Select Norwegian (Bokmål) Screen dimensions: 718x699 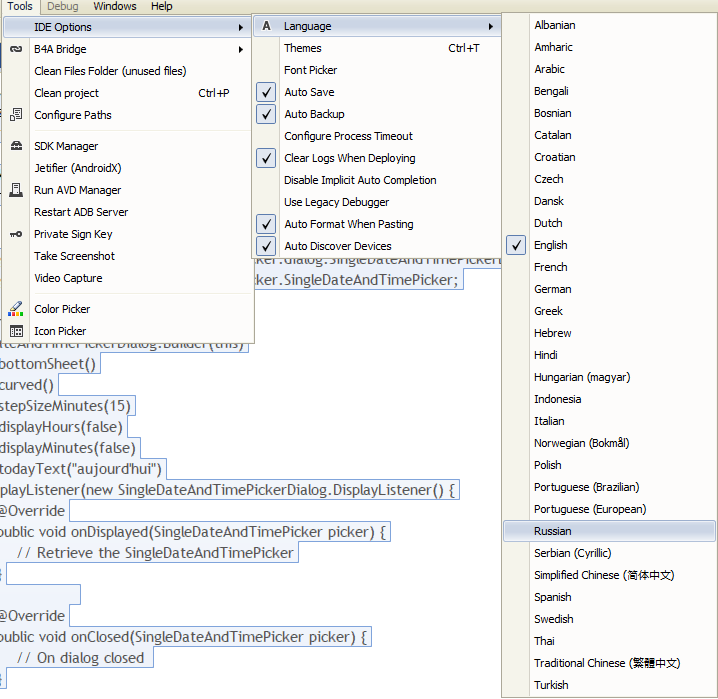(x=582, y=443)
